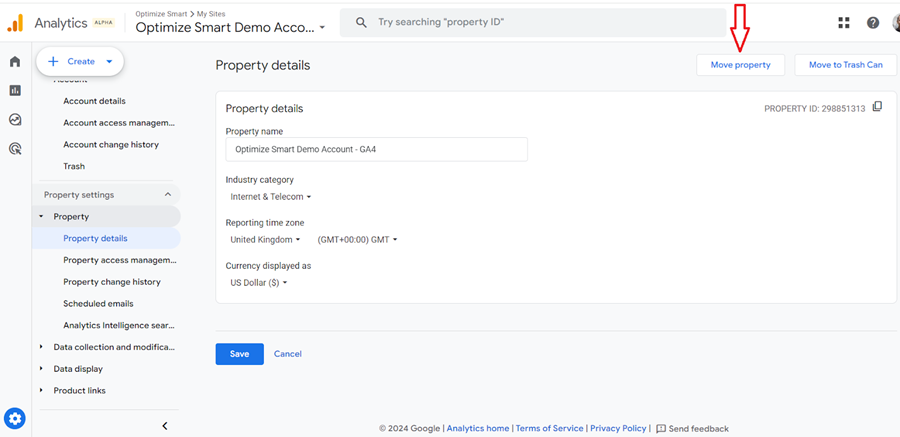Open the Advertising icon in sidebar

[15, 149]
